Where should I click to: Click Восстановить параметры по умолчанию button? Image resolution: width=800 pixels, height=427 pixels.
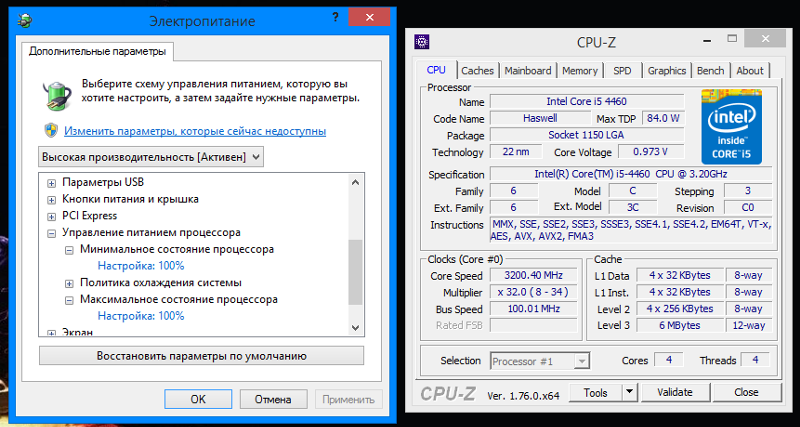tap(202, 356)
